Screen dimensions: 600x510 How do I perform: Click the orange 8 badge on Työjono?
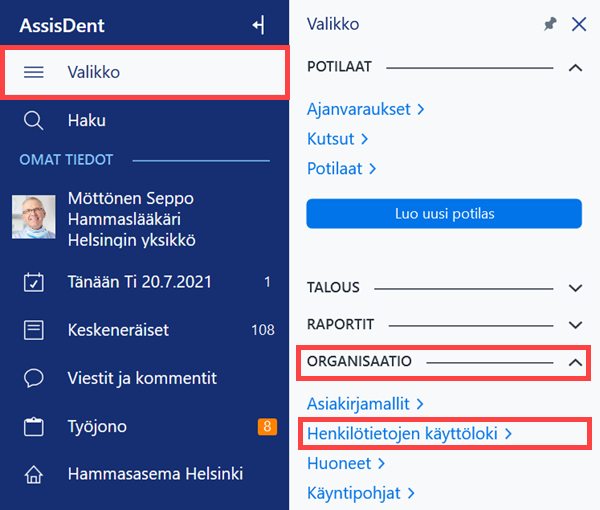[267, 426]
